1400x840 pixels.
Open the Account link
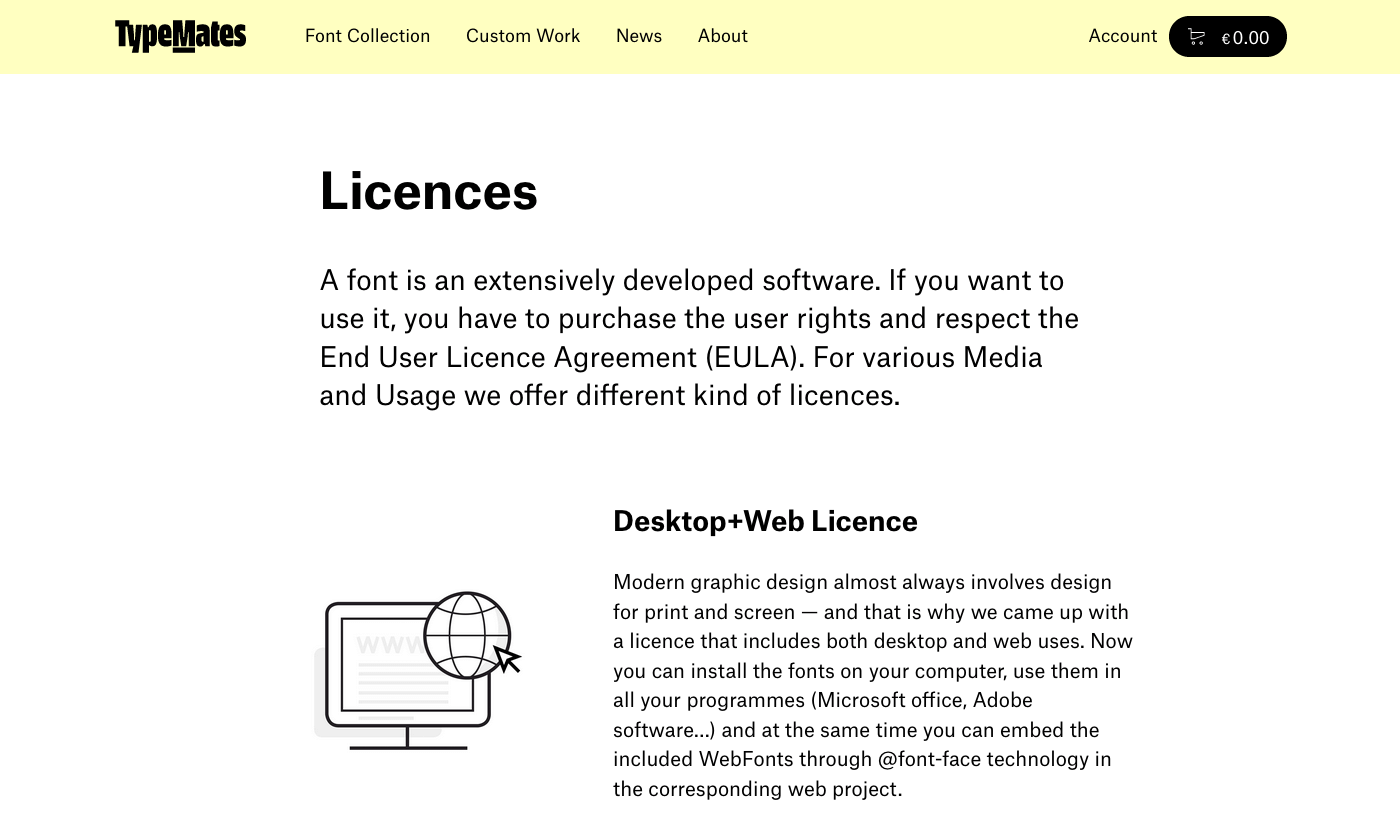coord(1122,36)
